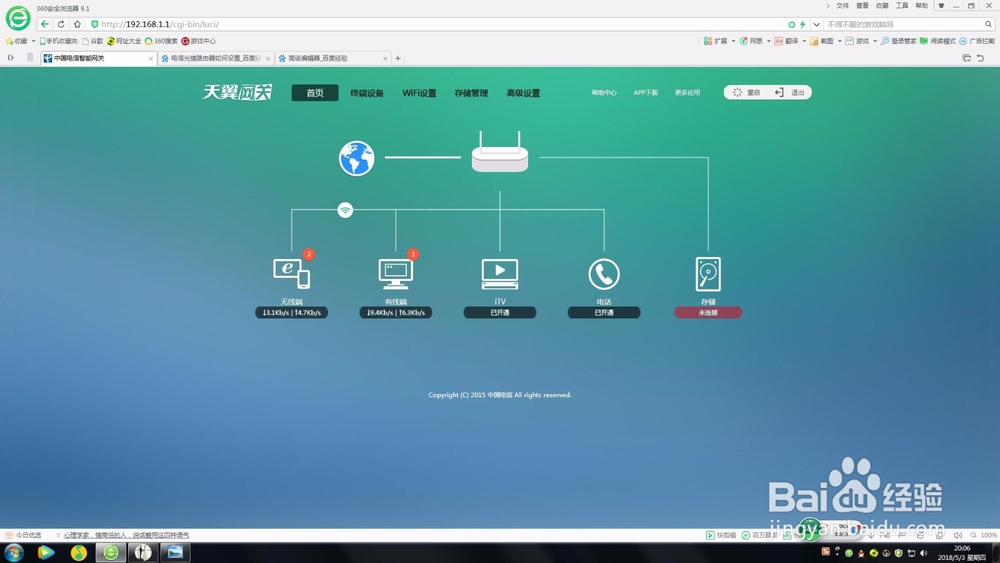The image size is (1000, 563).
Task: Open the 帮助中心 link
Action: [604, 92]
